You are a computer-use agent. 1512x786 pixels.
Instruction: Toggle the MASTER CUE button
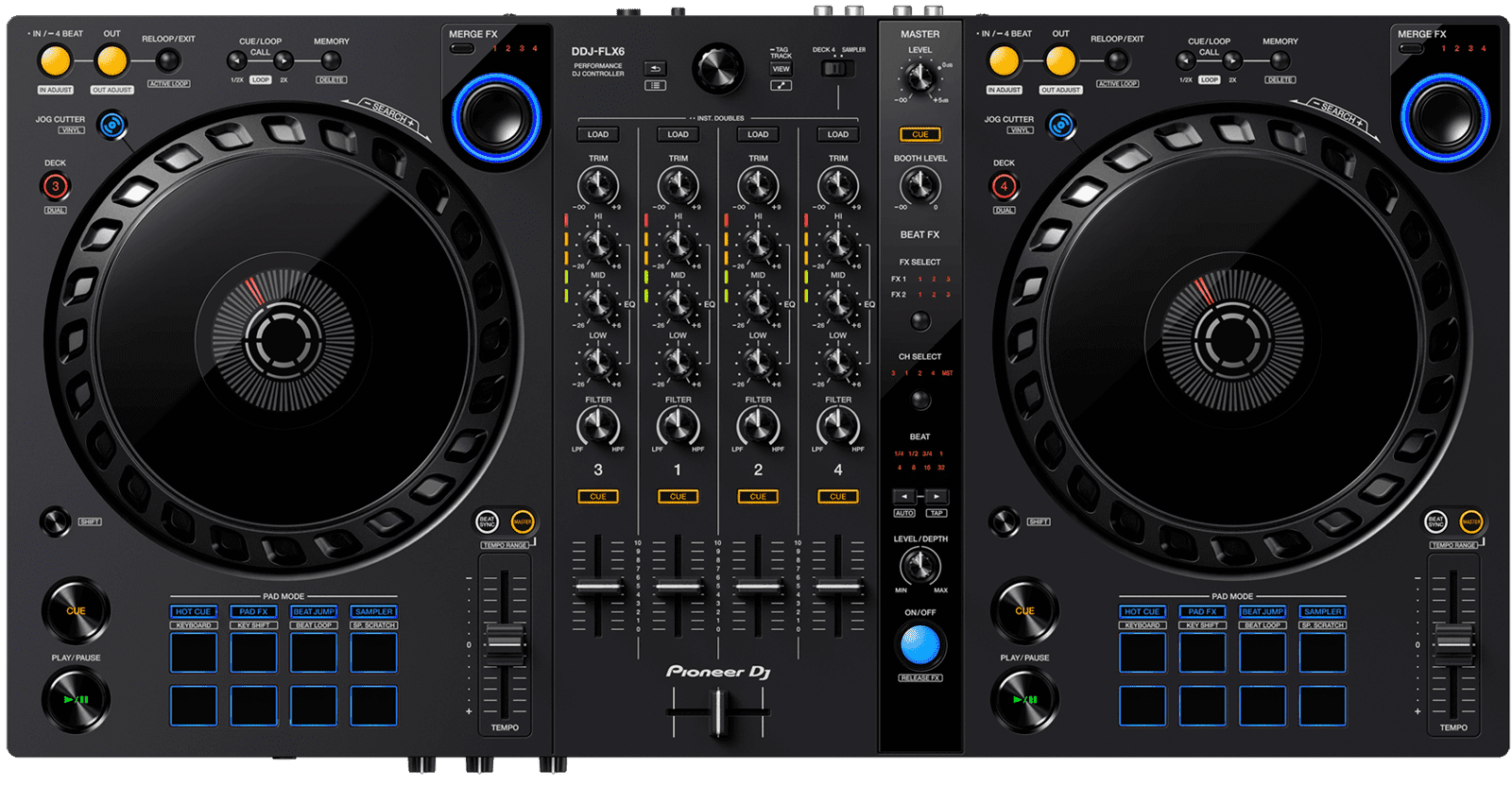click(920, 134)
